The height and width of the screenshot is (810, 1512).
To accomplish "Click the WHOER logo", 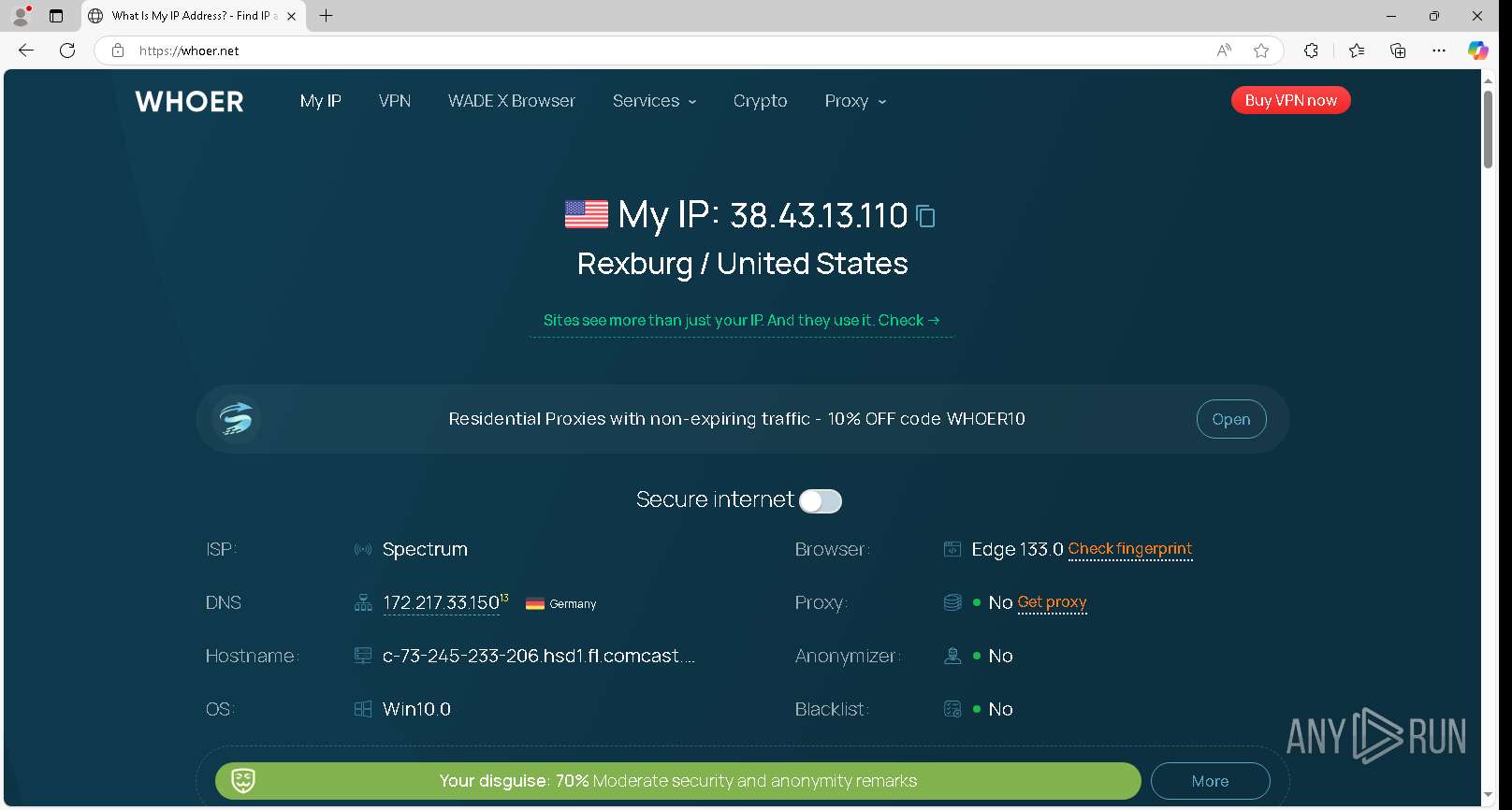I will pos(189,101).
